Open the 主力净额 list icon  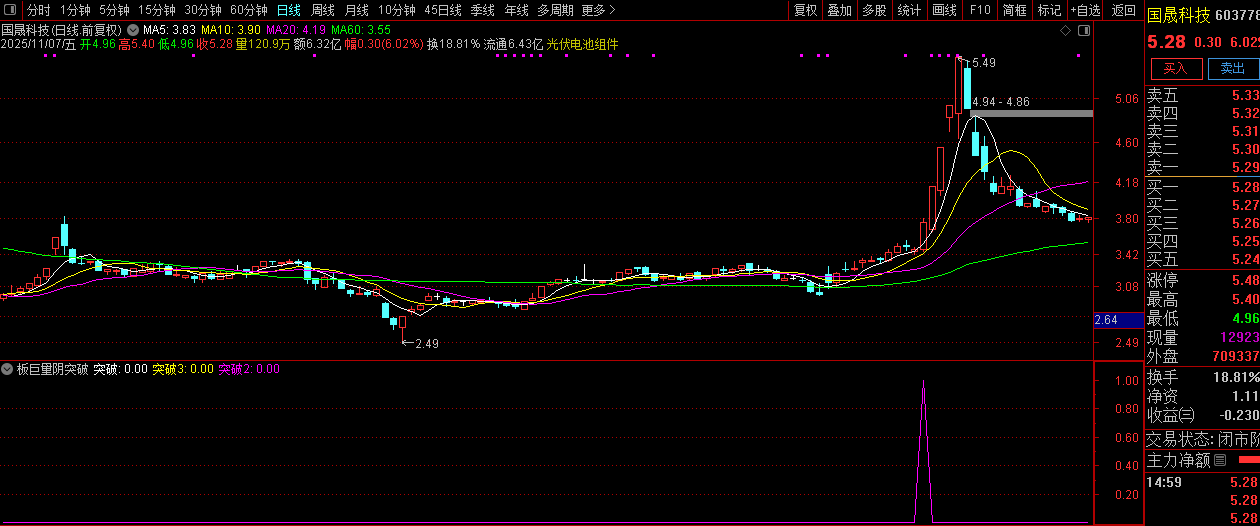pos(1219,461)
